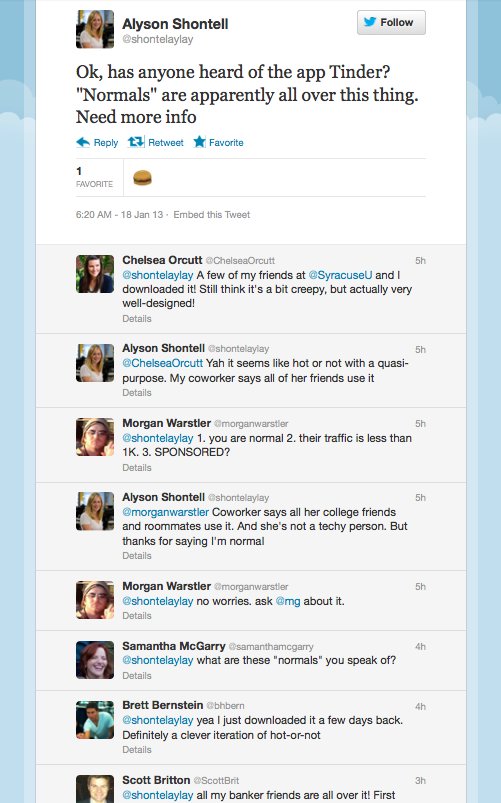Open the @morganwarstler mention in Alyson's reply

coord(165,512)
